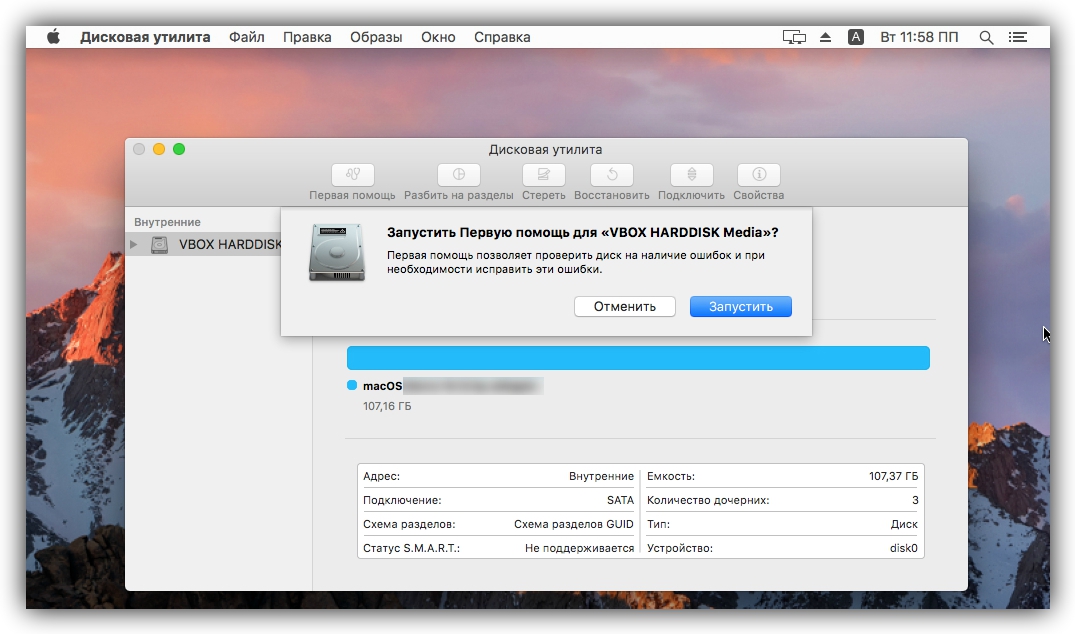Open the Правка menu
Viewport: 1075px width, 634px height.
pos(306,37)
